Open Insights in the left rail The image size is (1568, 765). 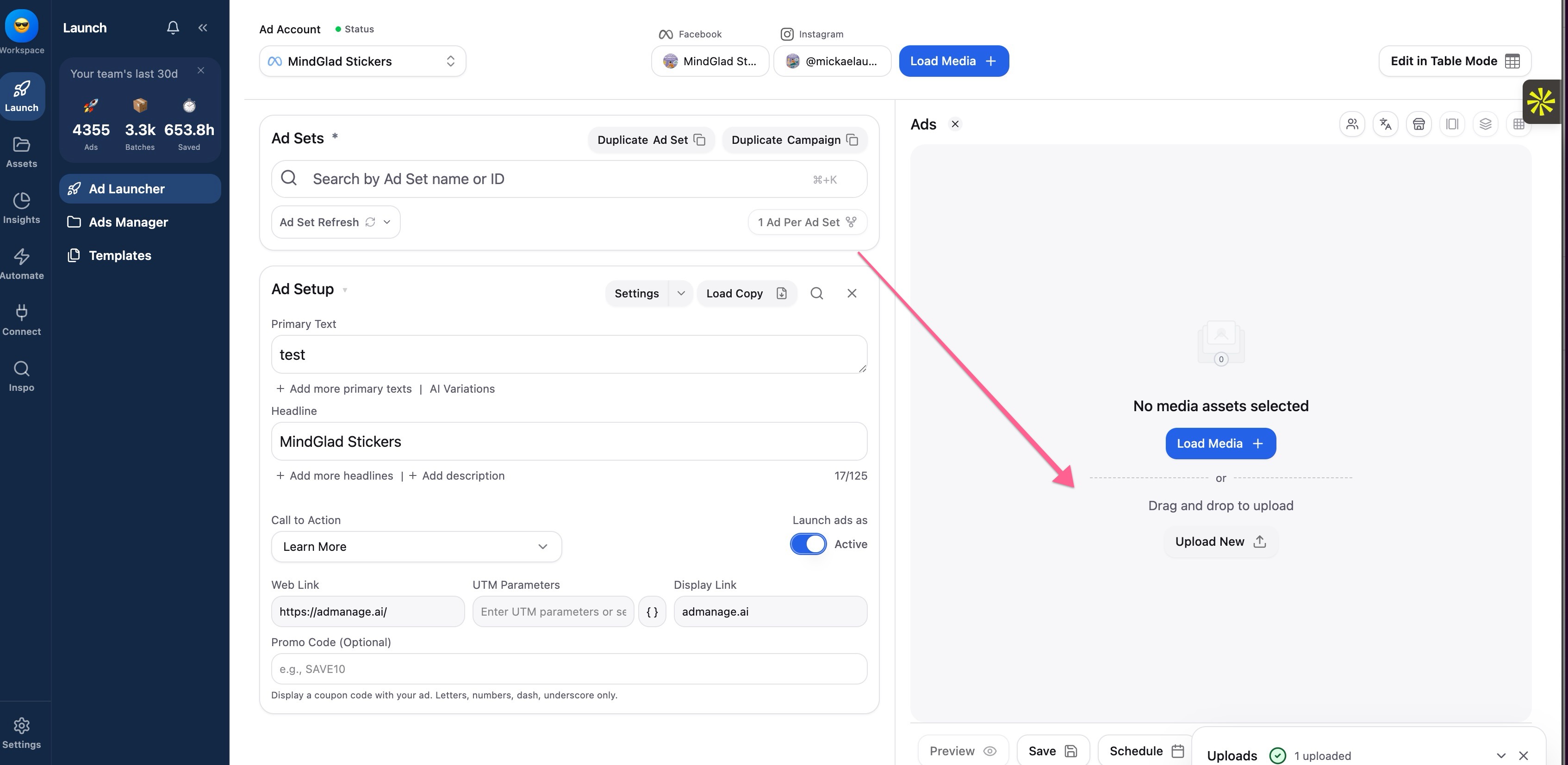click(21, 208)
